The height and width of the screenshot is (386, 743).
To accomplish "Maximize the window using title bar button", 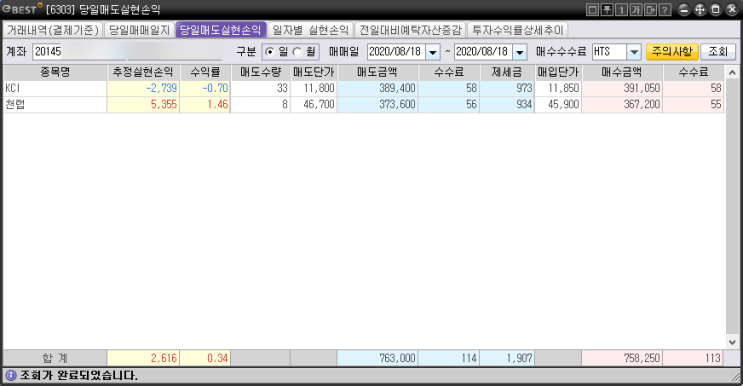I will click(x=716, y=9).
